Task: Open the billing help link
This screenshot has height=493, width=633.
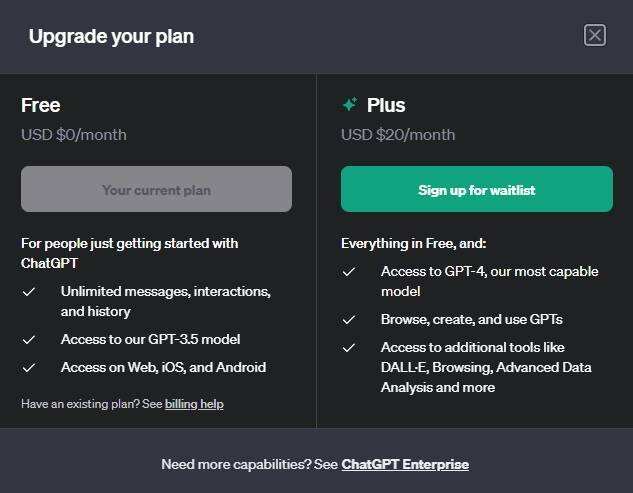Action: pos(194,404)
